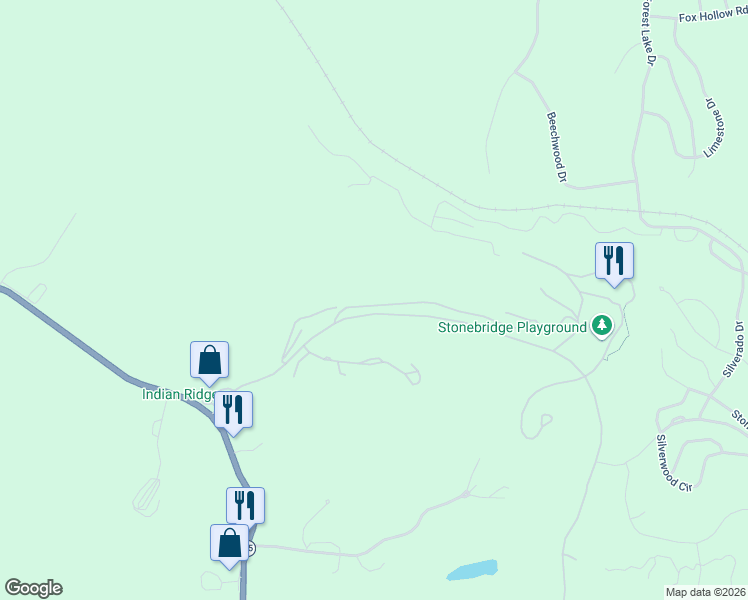This screenshot has width=748, height=600.
Task: Click the shopping bag marker above Indian Ridge
Action: 209,363
